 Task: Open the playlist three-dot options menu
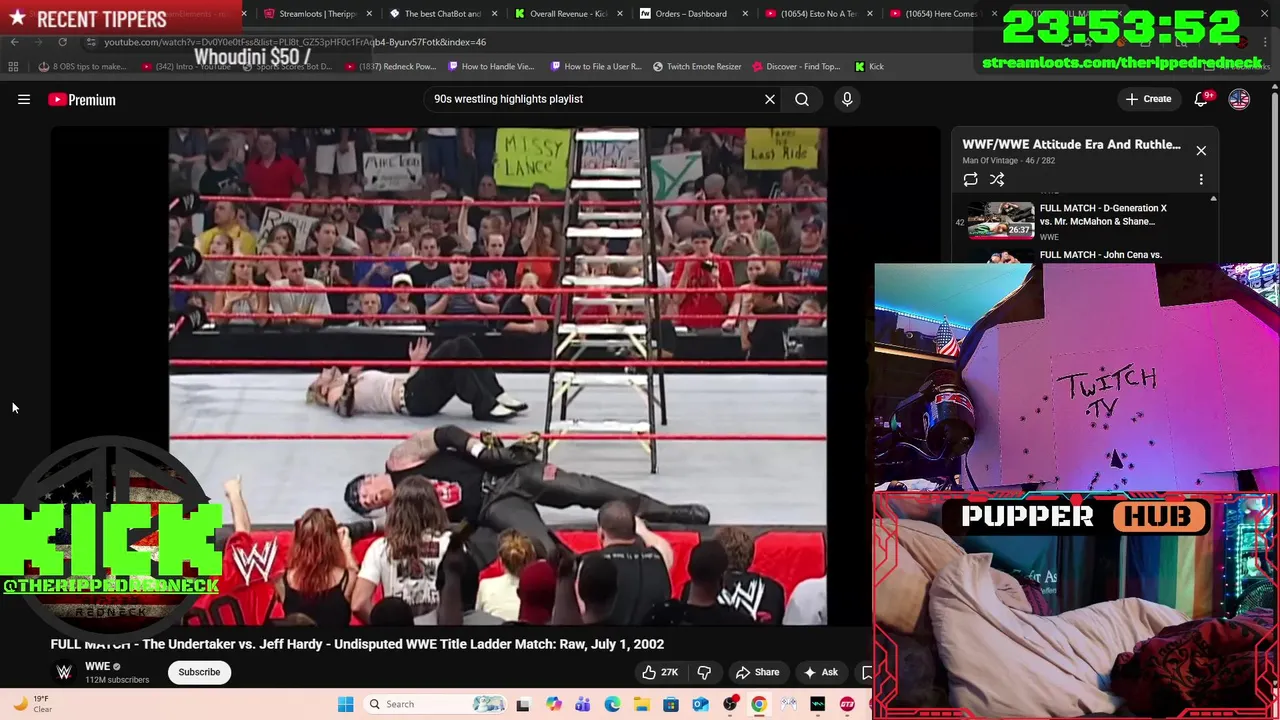1201,179
